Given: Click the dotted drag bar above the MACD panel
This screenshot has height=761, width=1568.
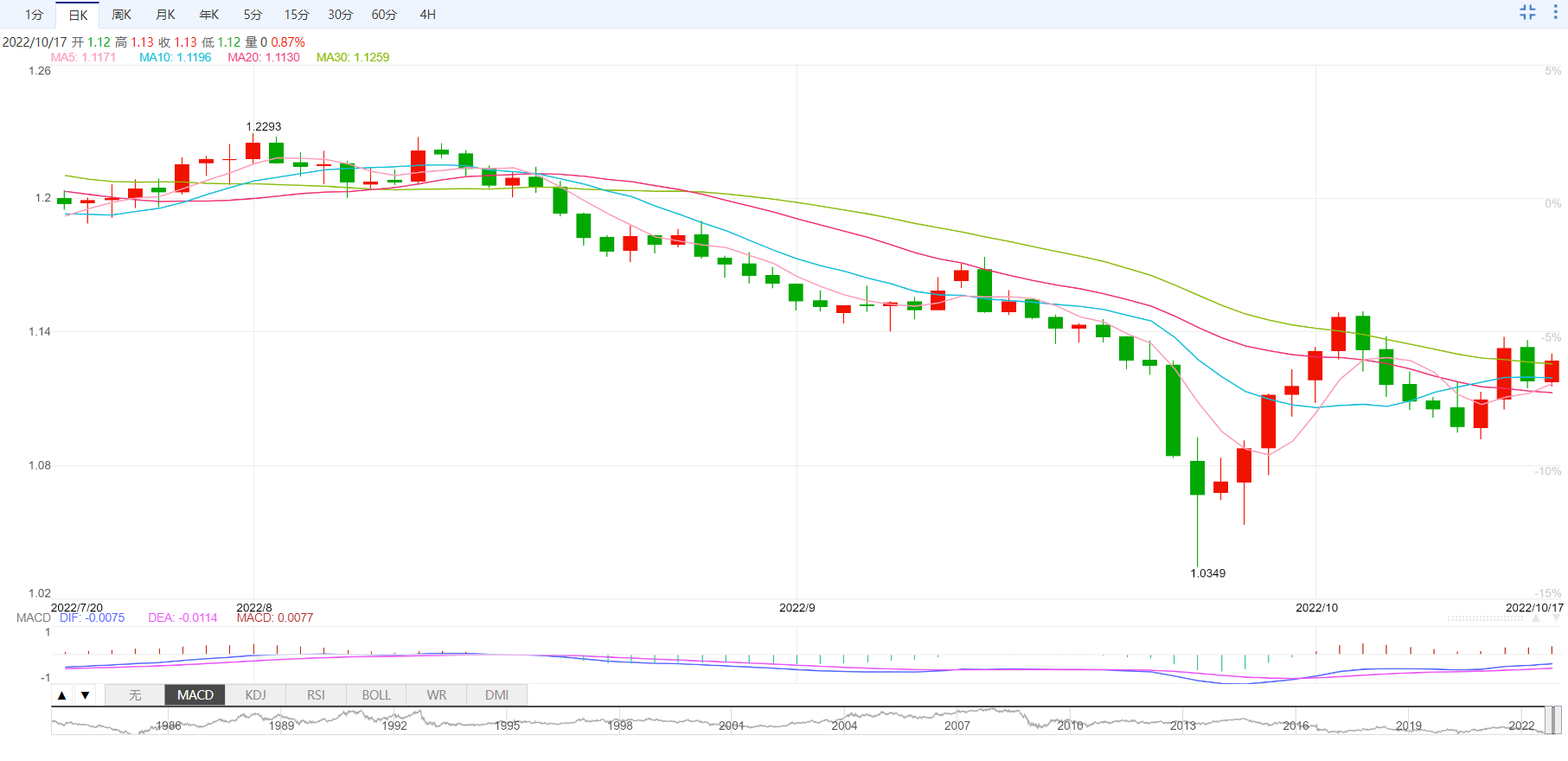Looking at the screenshot, I should tap(1485, 618).
